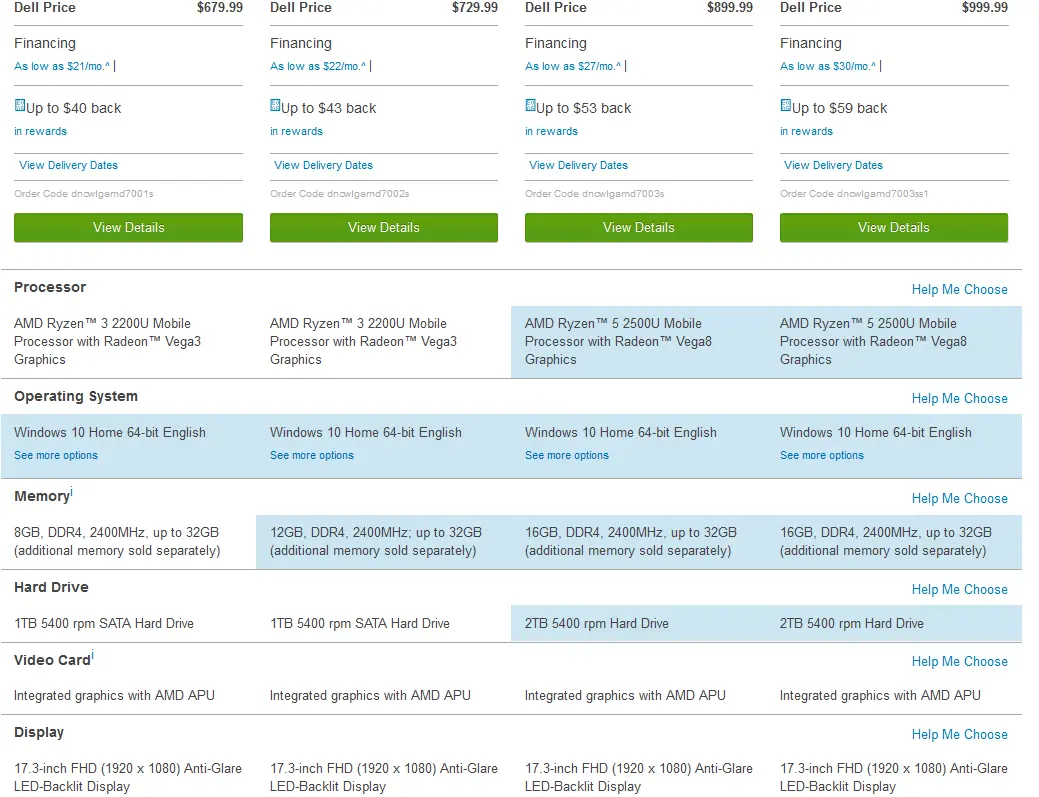Open financing link As low as $21/mo.
Image resolution: width=1039 pixels, height=797 pixels.
tap(62, 66)
